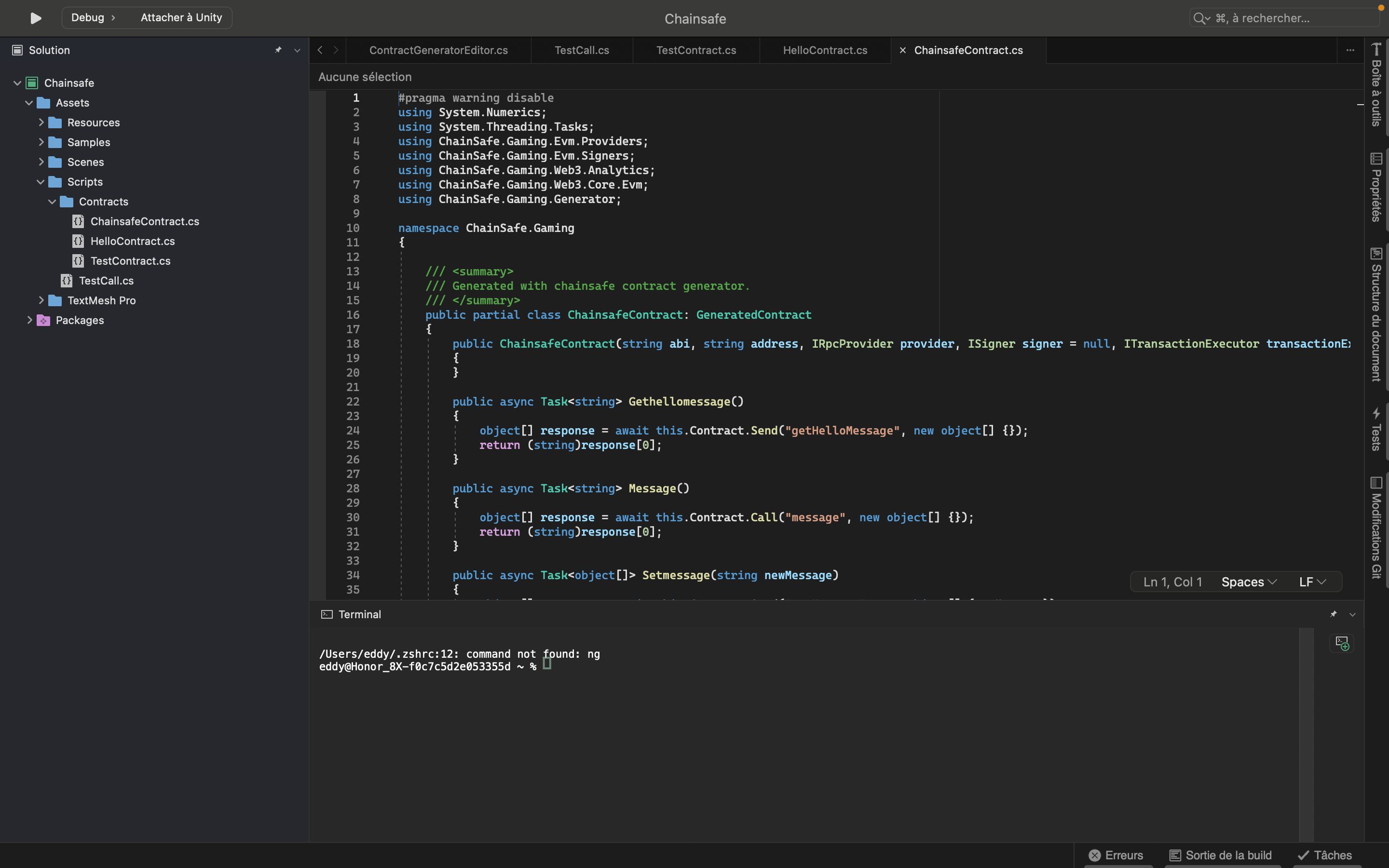The width and height of the screenshot is (1389, 868).
Task: Open the Debug configuration selector
Action: [x=93, y=18]
